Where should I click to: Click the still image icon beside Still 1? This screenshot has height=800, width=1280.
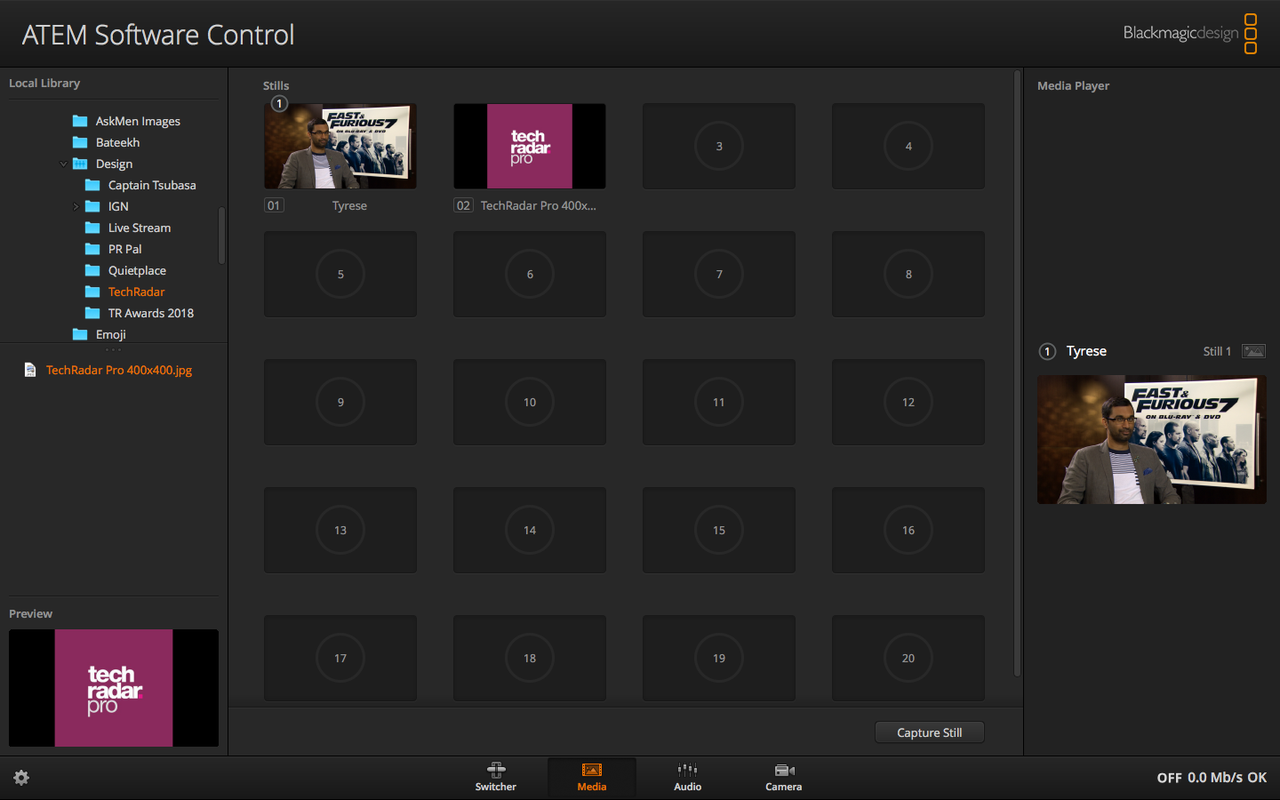pos(1253,351)
